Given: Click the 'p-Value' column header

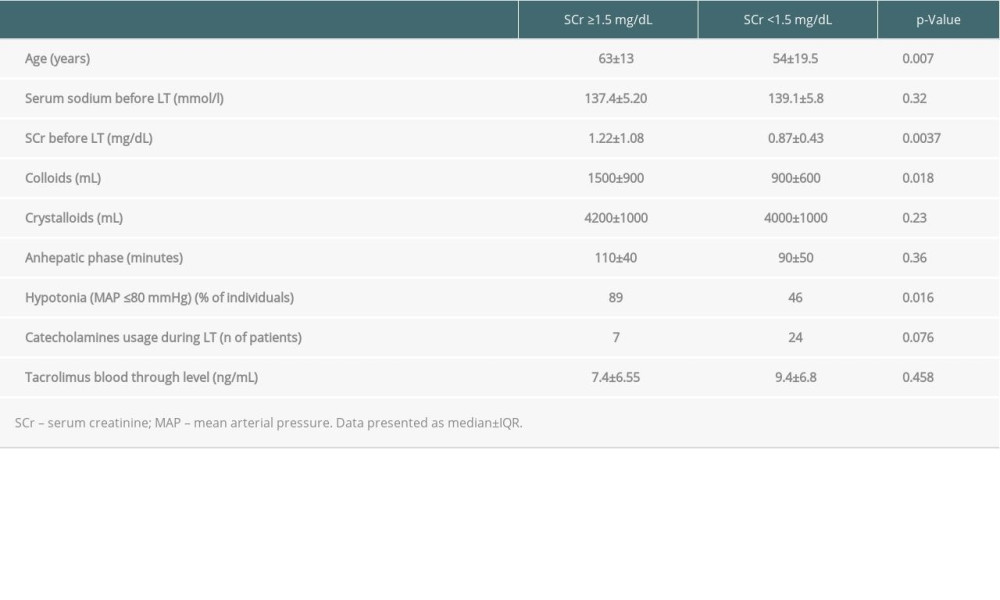Looking at the screenshot, I should tap(938, 20).
